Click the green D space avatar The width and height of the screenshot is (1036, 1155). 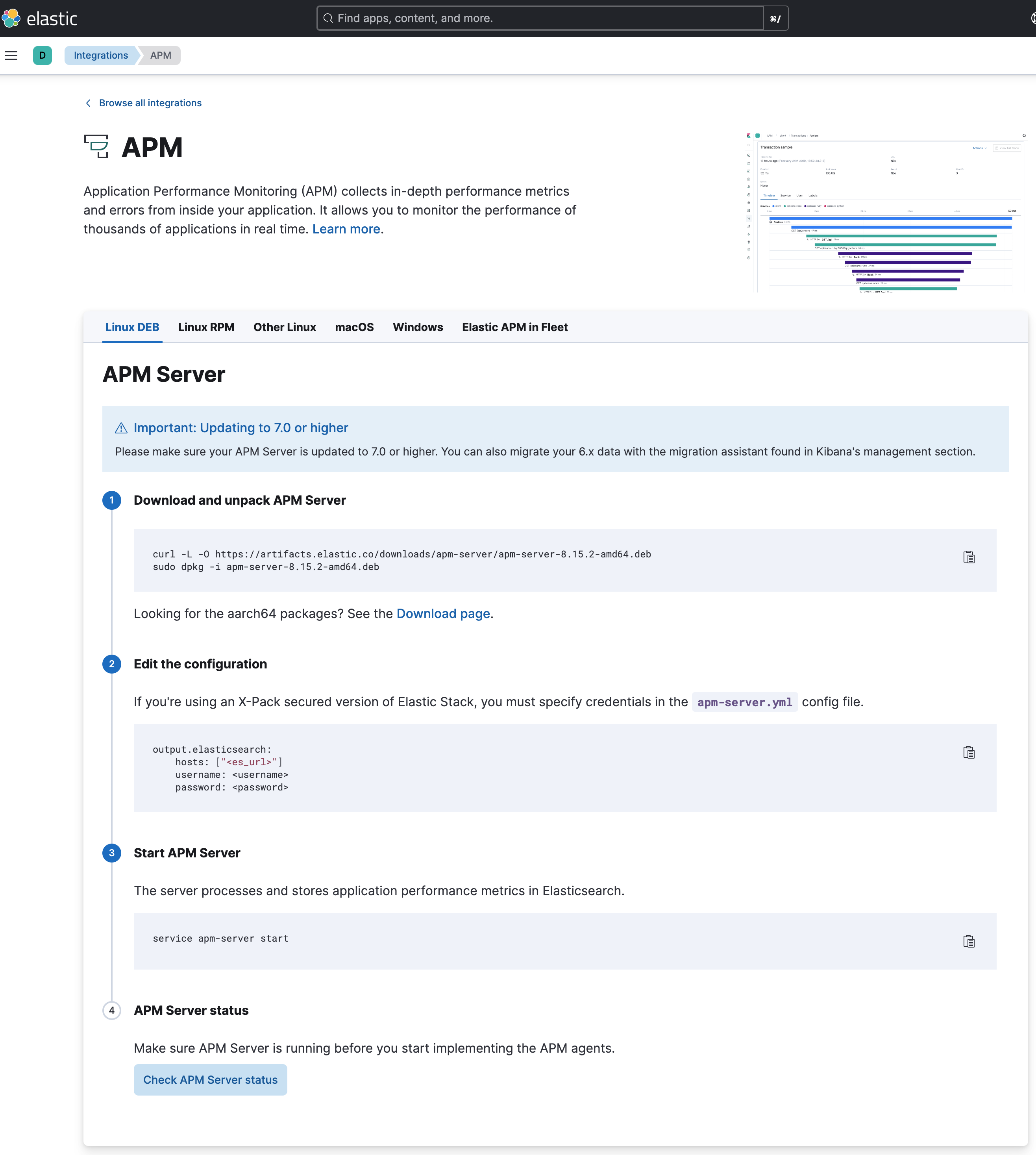point(42,55)
